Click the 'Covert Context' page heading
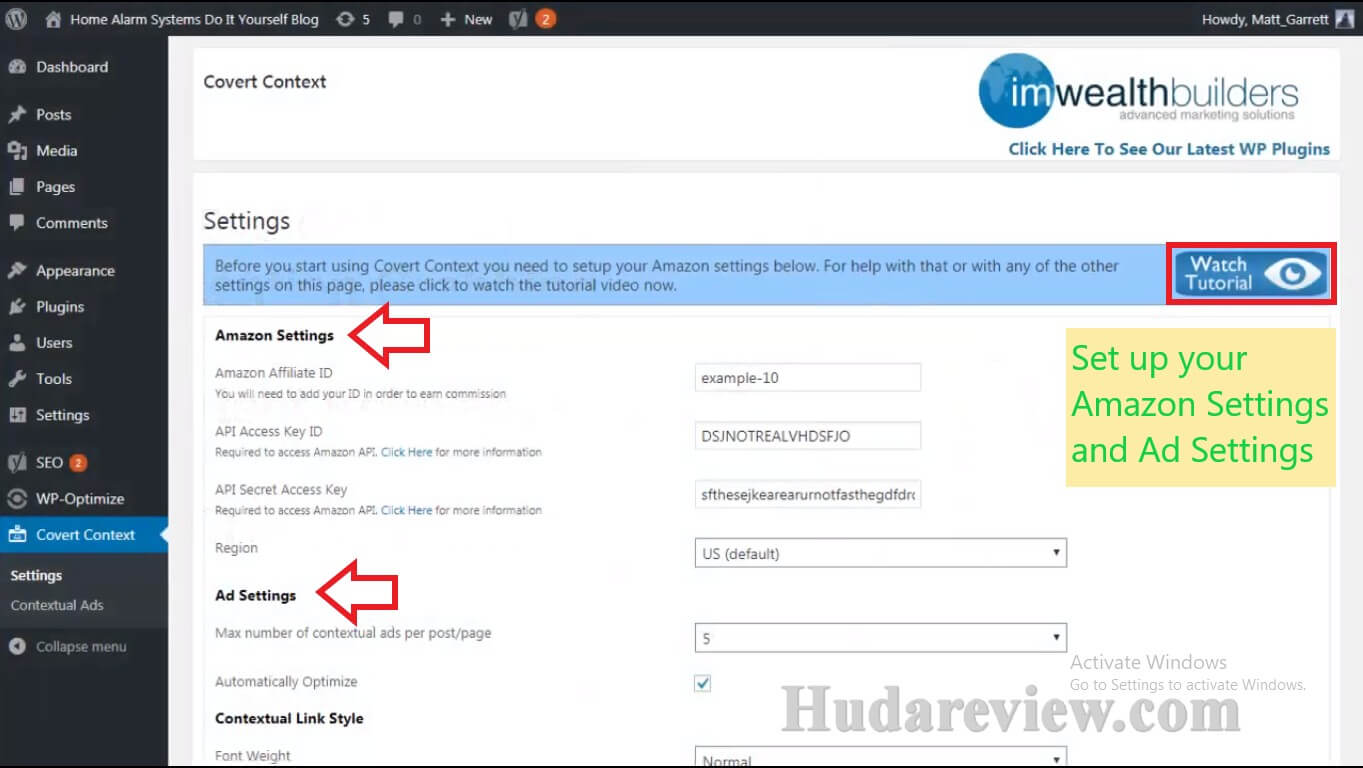Screen dimensions: 1363x768 point(265,82)
